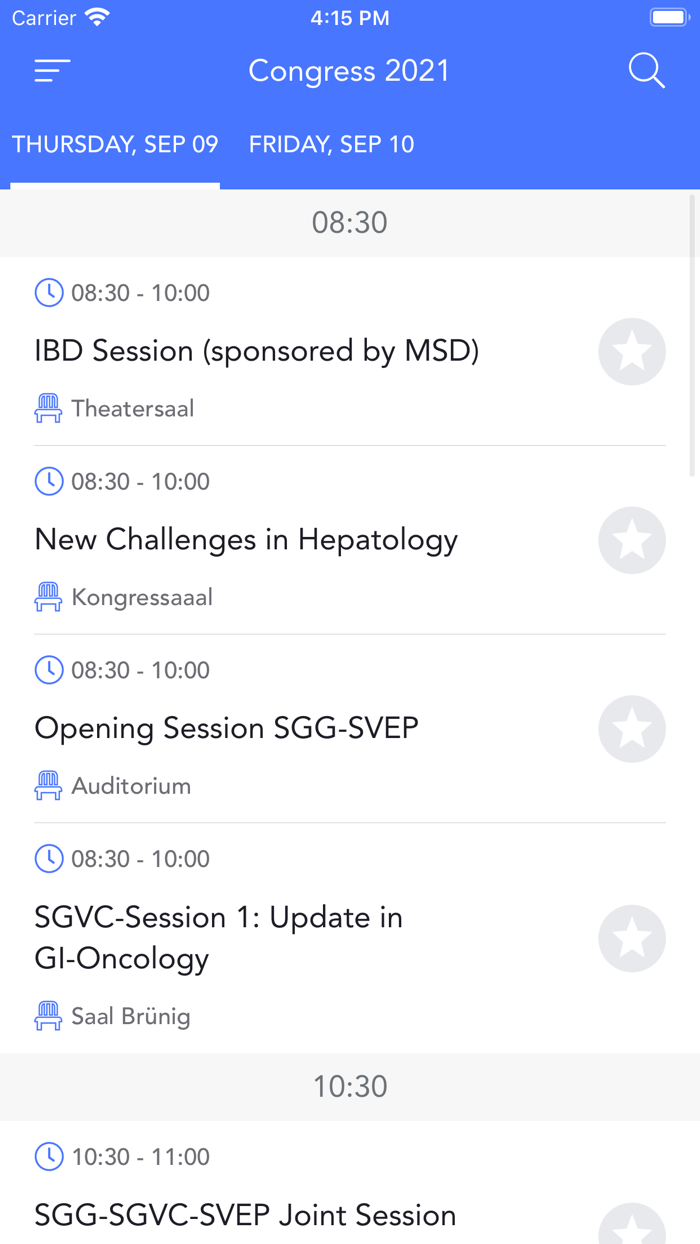
Task: Open SGVC-Session 1: Update in GI-Oncology
Action: pyautogui.click(x=219, y=938)
